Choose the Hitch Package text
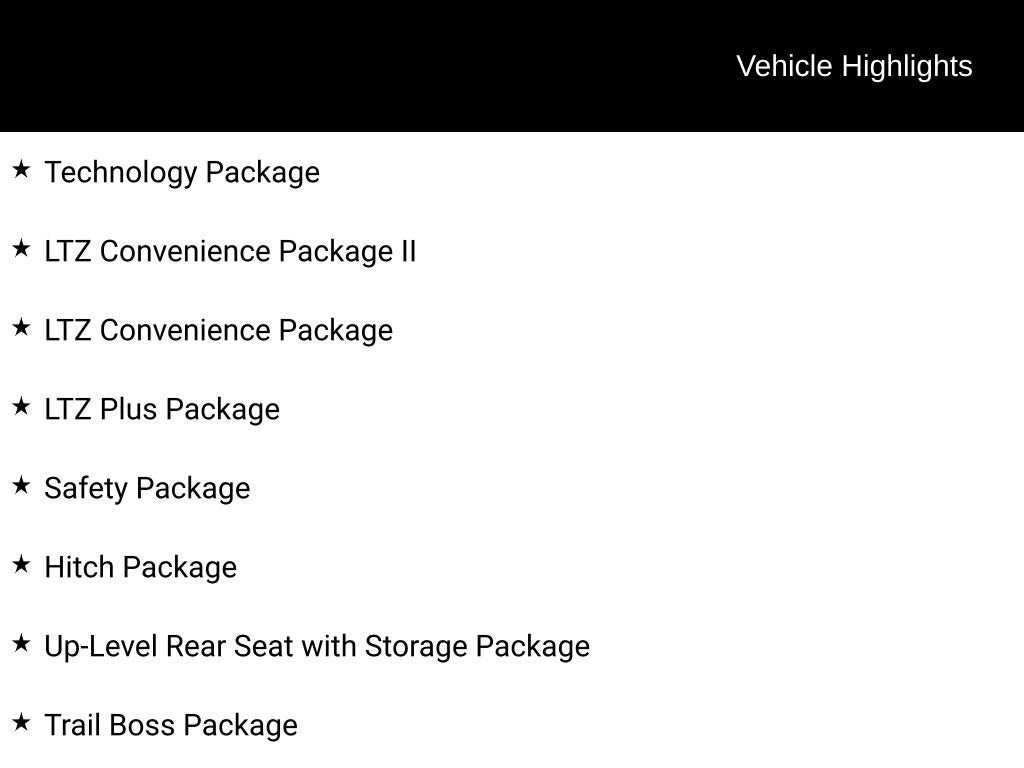Viewport: 1024px width, 768px height. point(140,567)
